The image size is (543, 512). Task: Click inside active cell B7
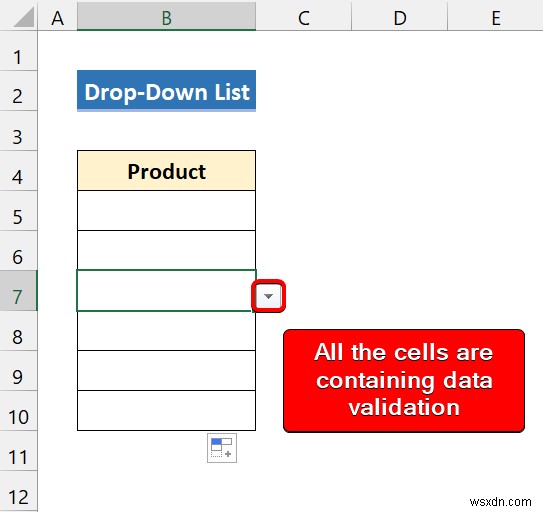point(167,291)
